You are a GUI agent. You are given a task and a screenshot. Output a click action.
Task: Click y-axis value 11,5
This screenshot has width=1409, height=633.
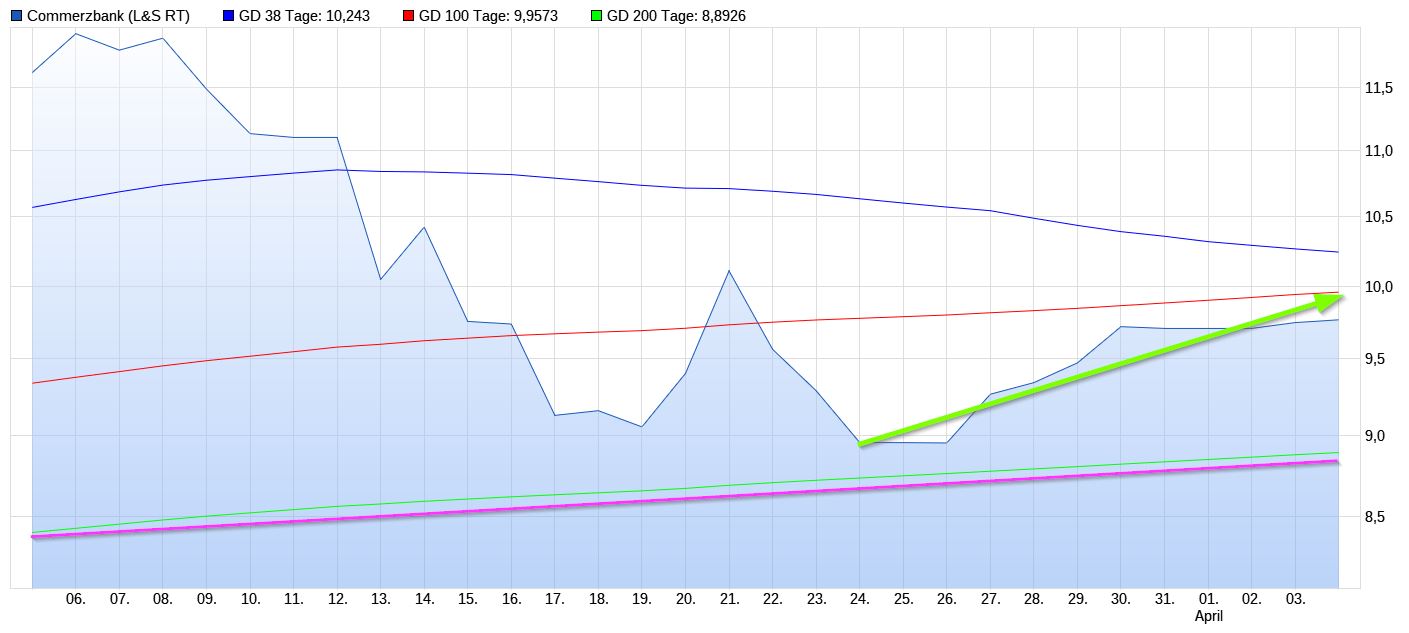point(1379,88)
